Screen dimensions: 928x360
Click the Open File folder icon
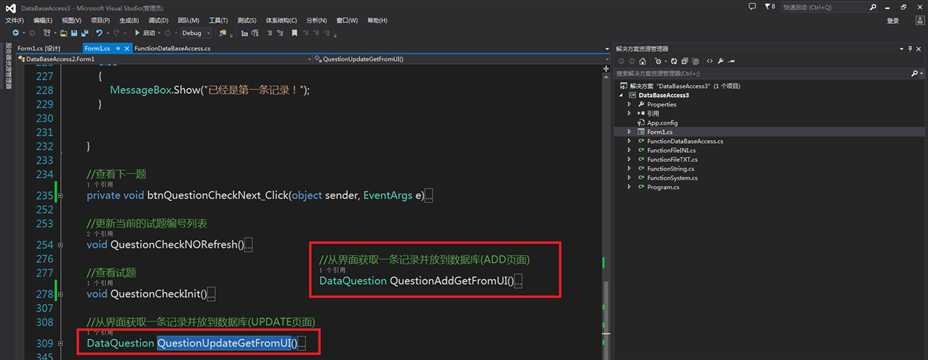63,33
